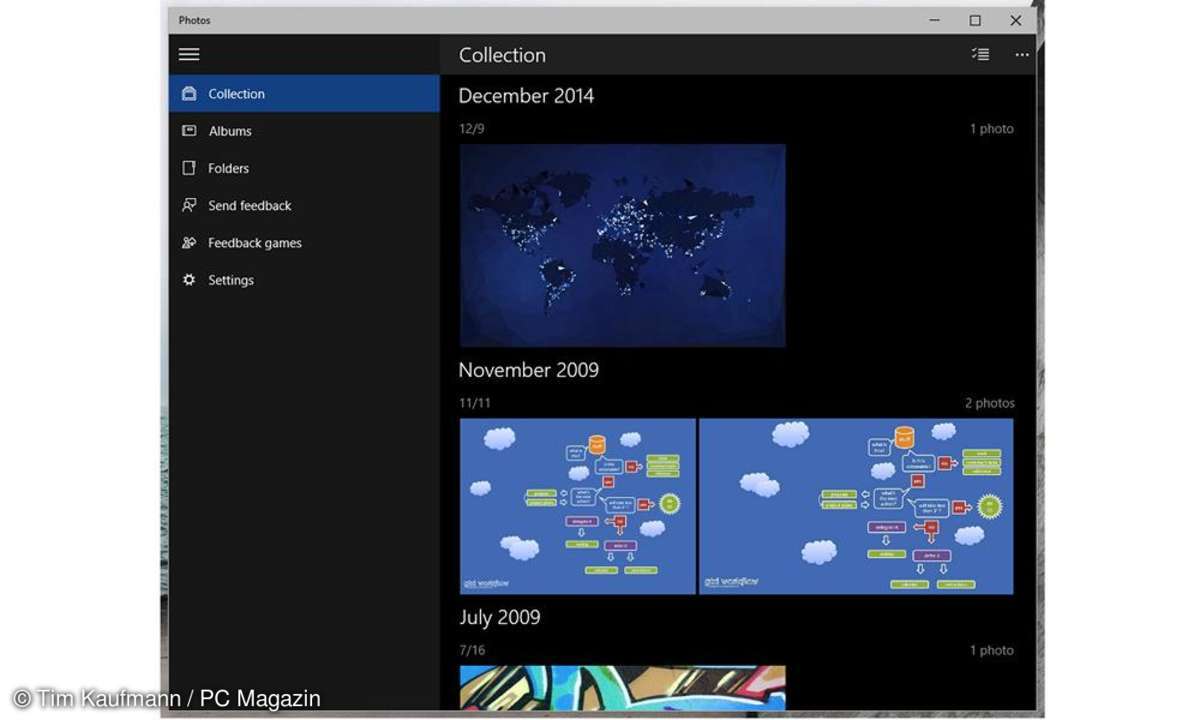Toggle the select mode checklist icon
1200x720 pixels.
click(980, 55)
